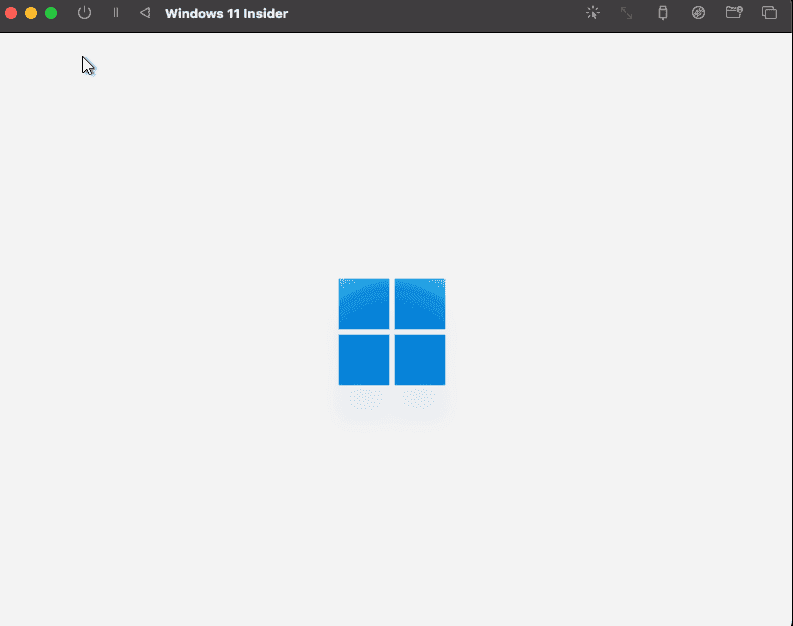Click the power button in the VM toolbar
Image resolution: width=793 pixels, height=626 pixels.
(84, 13)
